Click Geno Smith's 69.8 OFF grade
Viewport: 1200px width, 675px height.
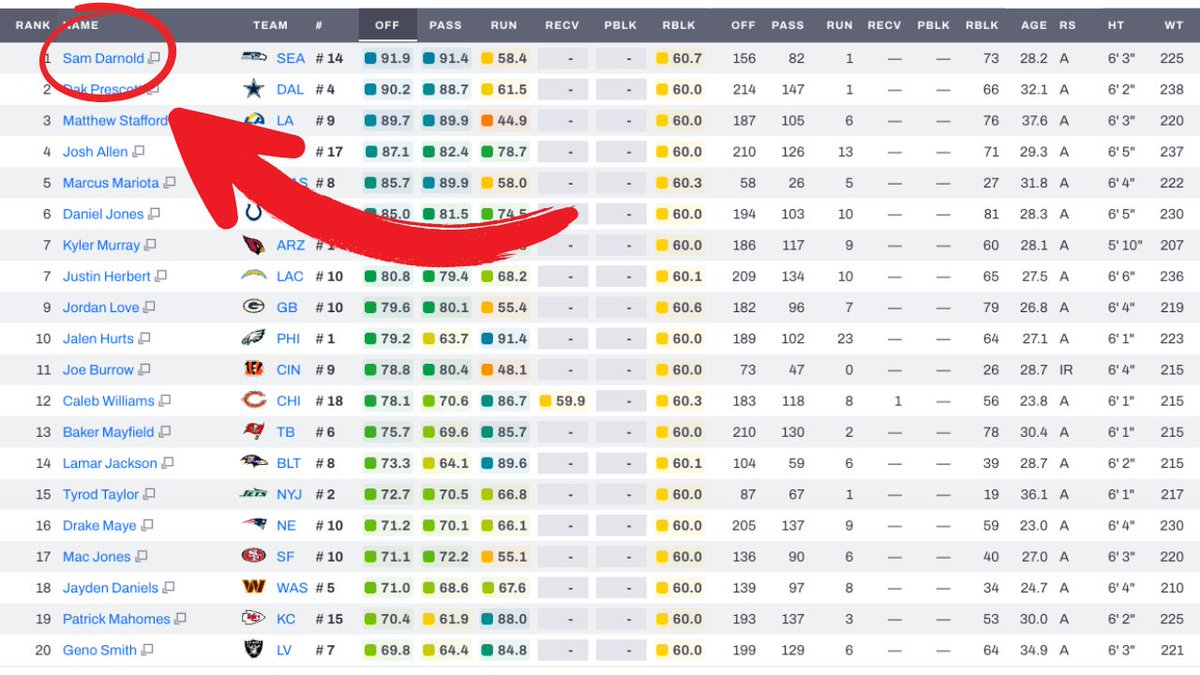(387, 650)
